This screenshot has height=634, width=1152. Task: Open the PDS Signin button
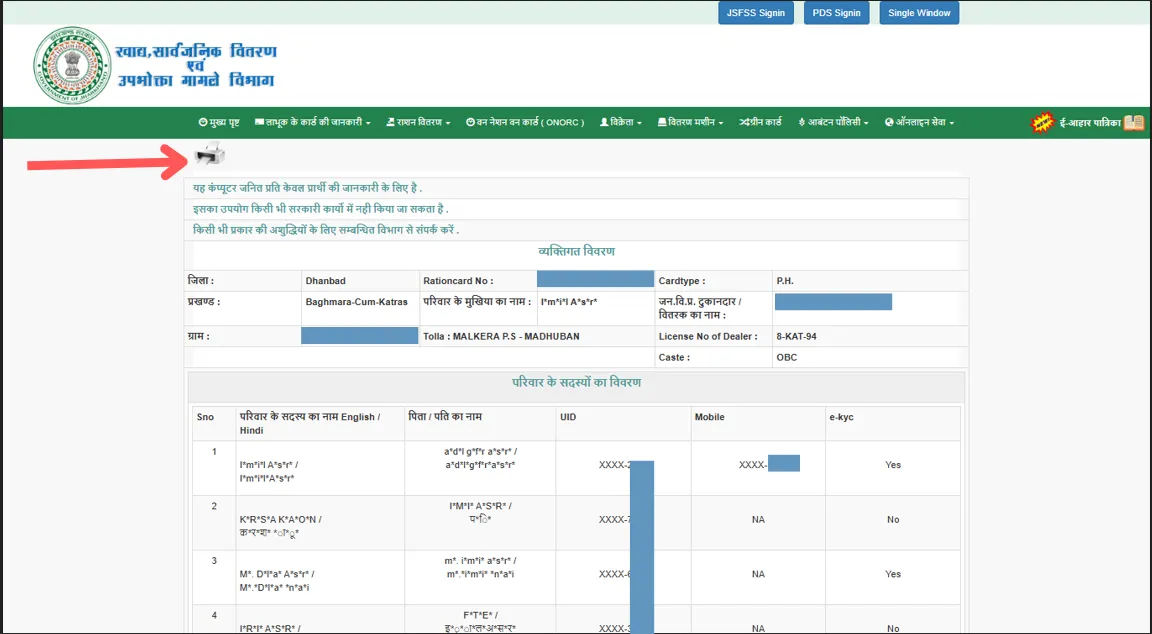click(x=837, y=12)
